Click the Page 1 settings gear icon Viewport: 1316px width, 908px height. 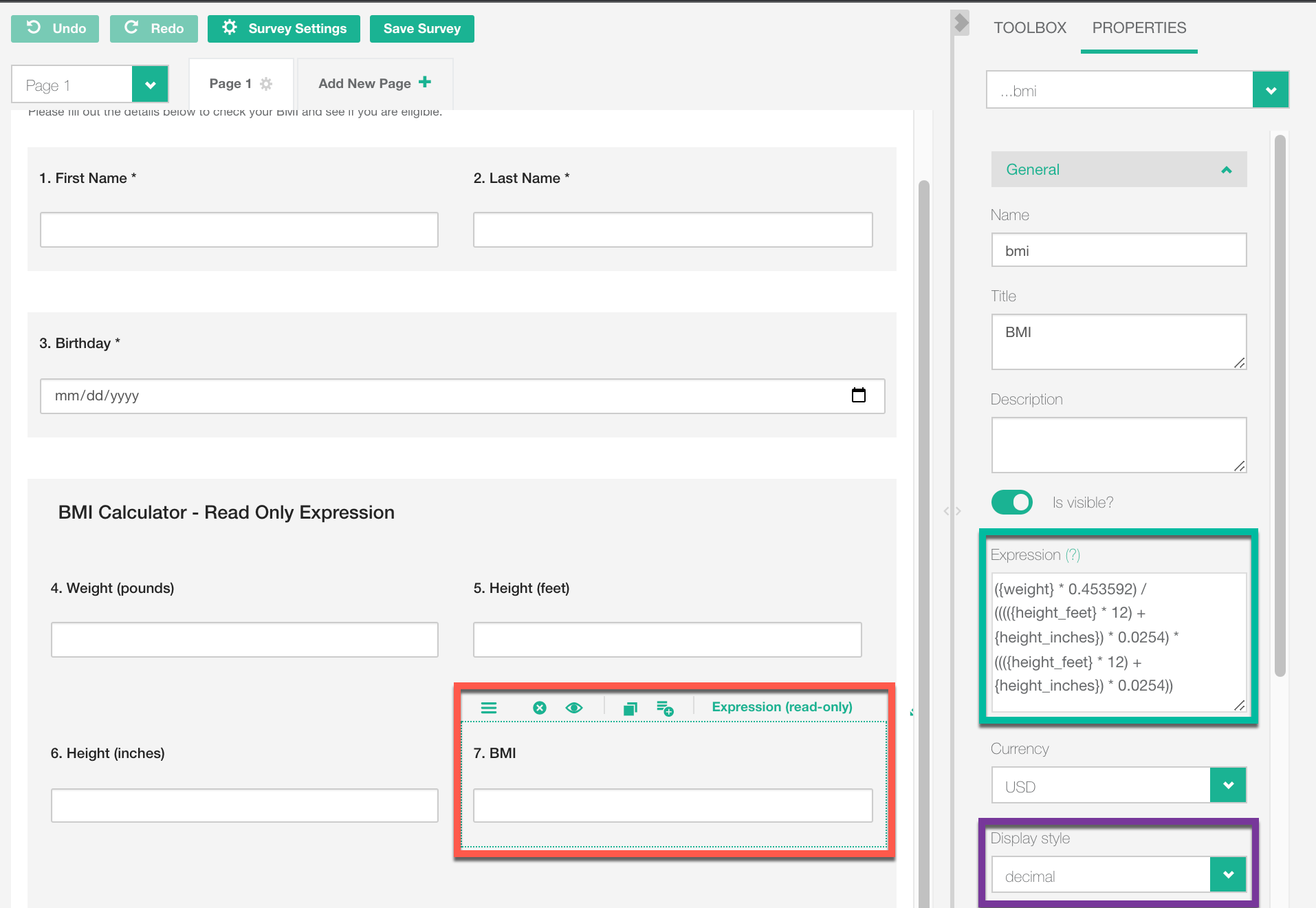tap(266, 84)
